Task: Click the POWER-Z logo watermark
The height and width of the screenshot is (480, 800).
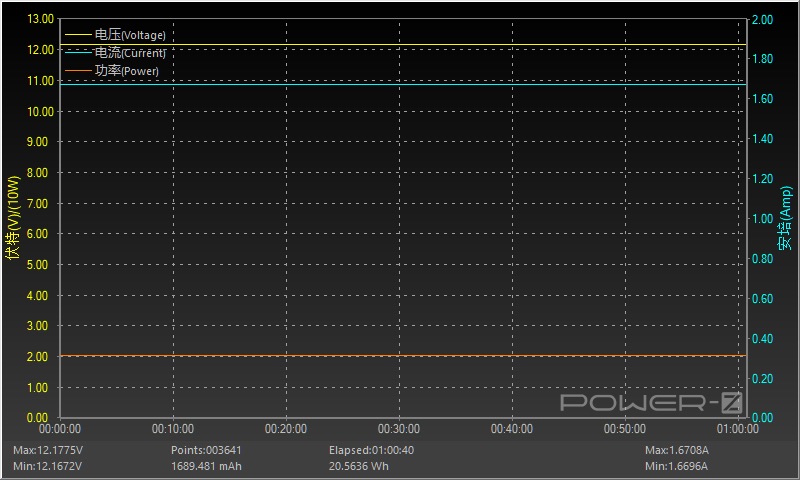Action: coord(650,402)
